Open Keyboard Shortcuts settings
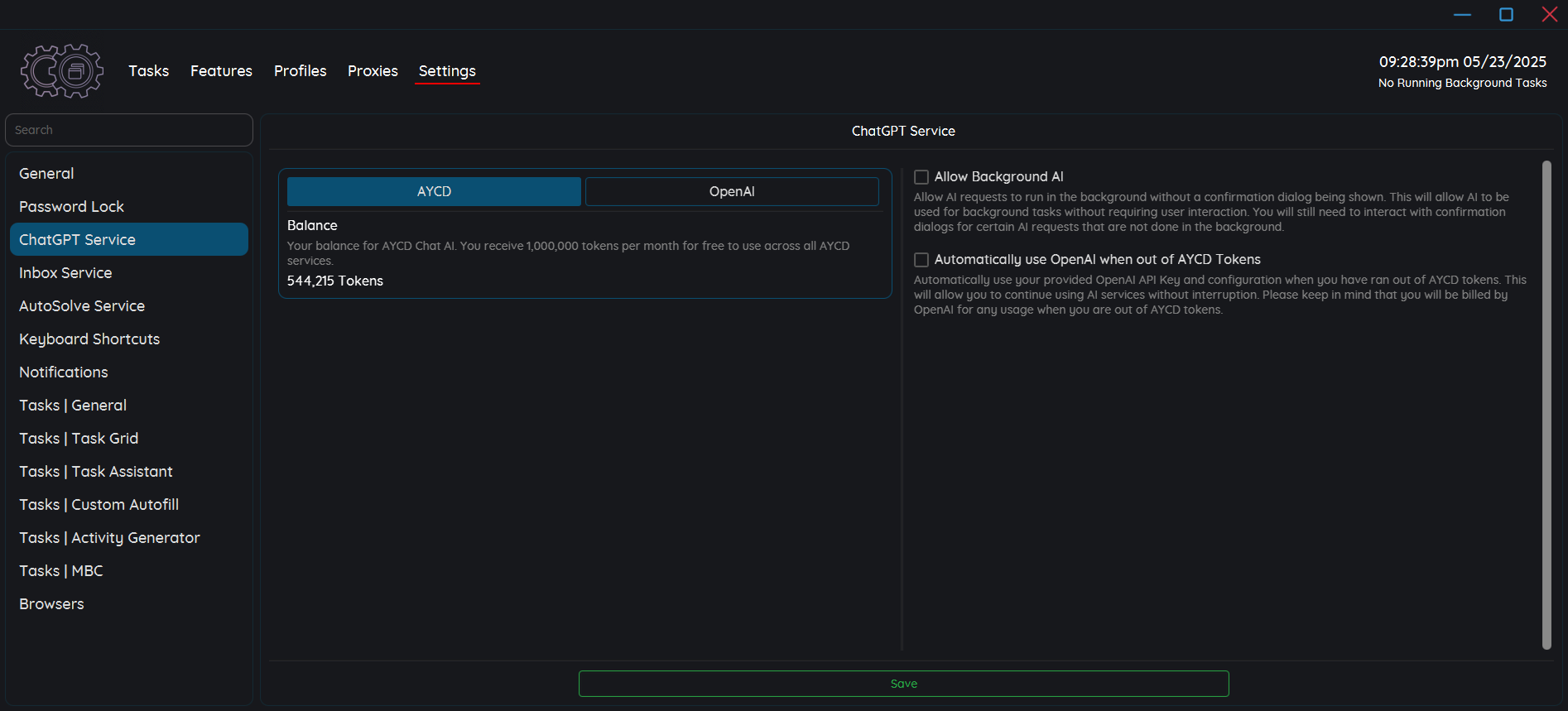 [129, 339]
